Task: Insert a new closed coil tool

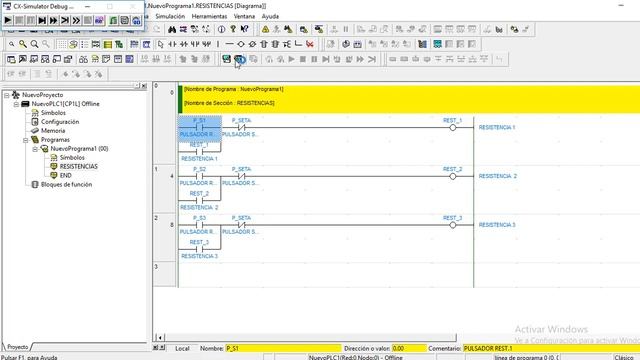Action: [252, 44]
